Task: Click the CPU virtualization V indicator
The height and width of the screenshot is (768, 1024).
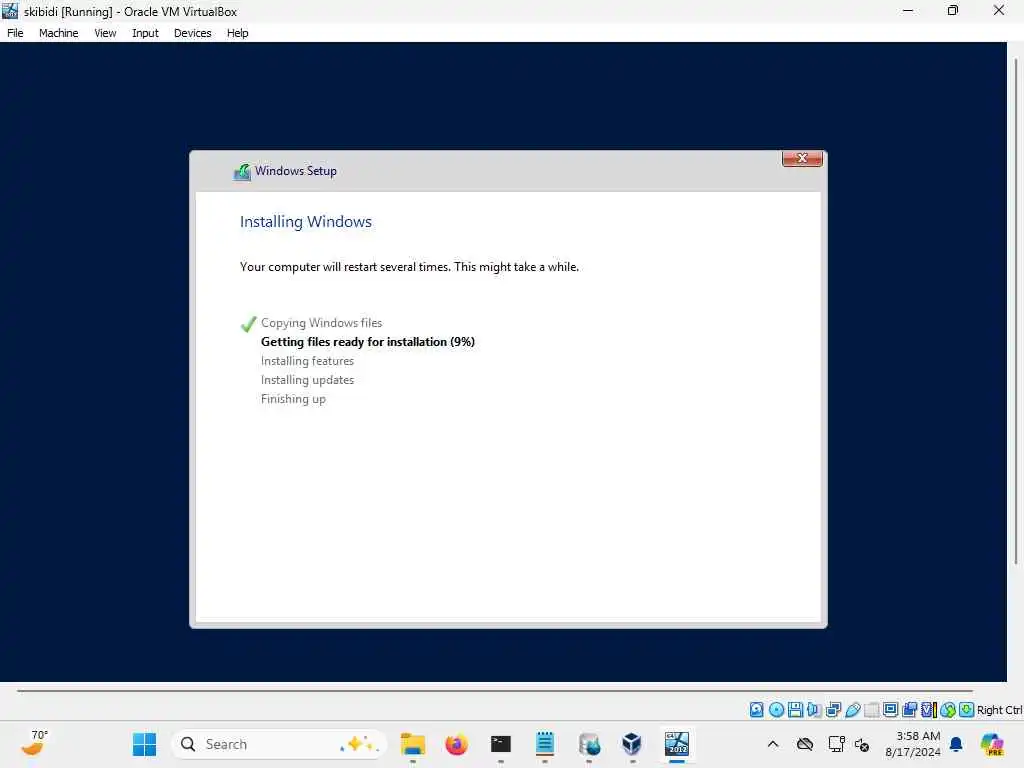Action: pos(928,709)
